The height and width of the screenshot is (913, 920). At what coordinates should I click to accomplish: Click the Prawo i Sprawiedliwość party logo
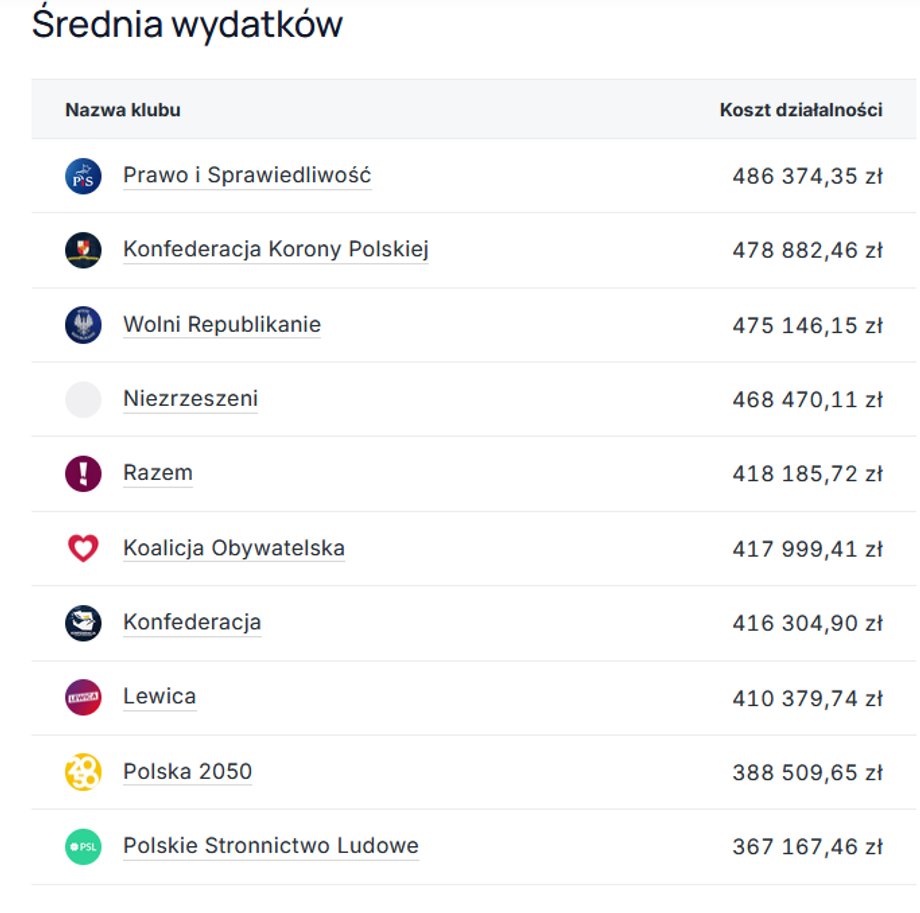point(84,175)
